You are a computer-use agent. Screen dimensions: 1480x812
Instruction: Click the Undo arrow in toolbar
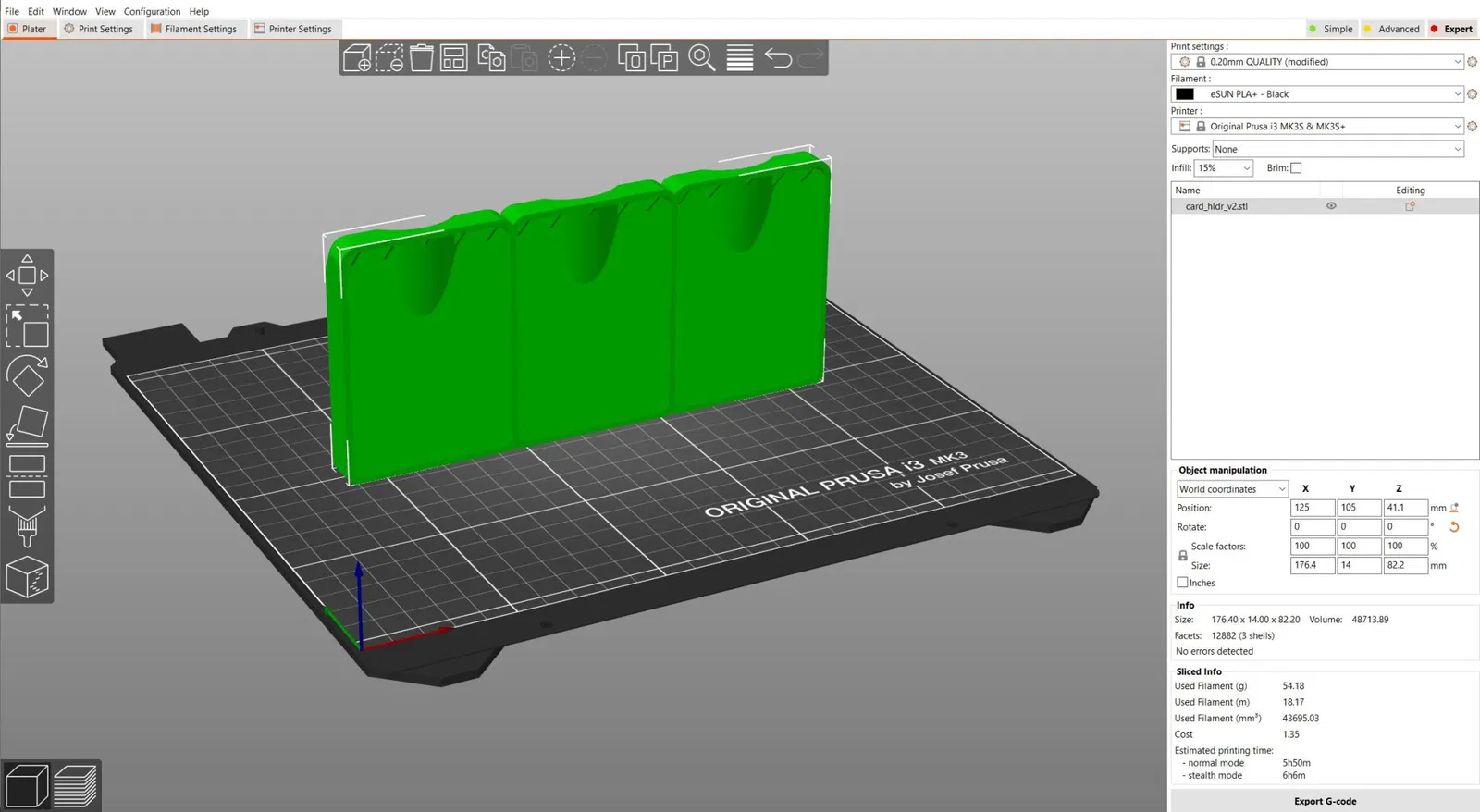[x=778, y=58]
